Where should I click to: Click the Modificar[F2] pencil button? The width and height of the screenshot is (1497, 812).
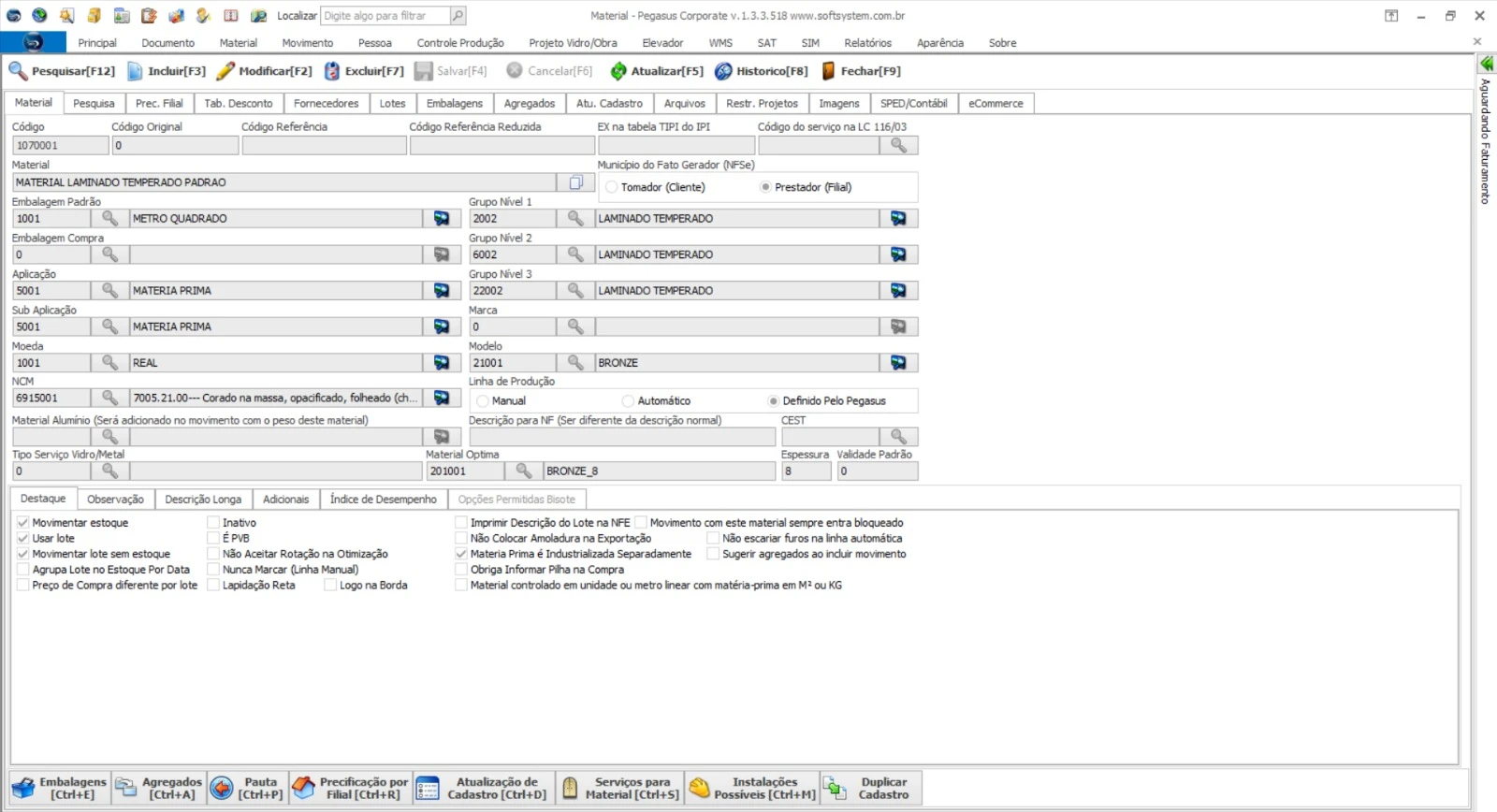click(x=265, y=71)
